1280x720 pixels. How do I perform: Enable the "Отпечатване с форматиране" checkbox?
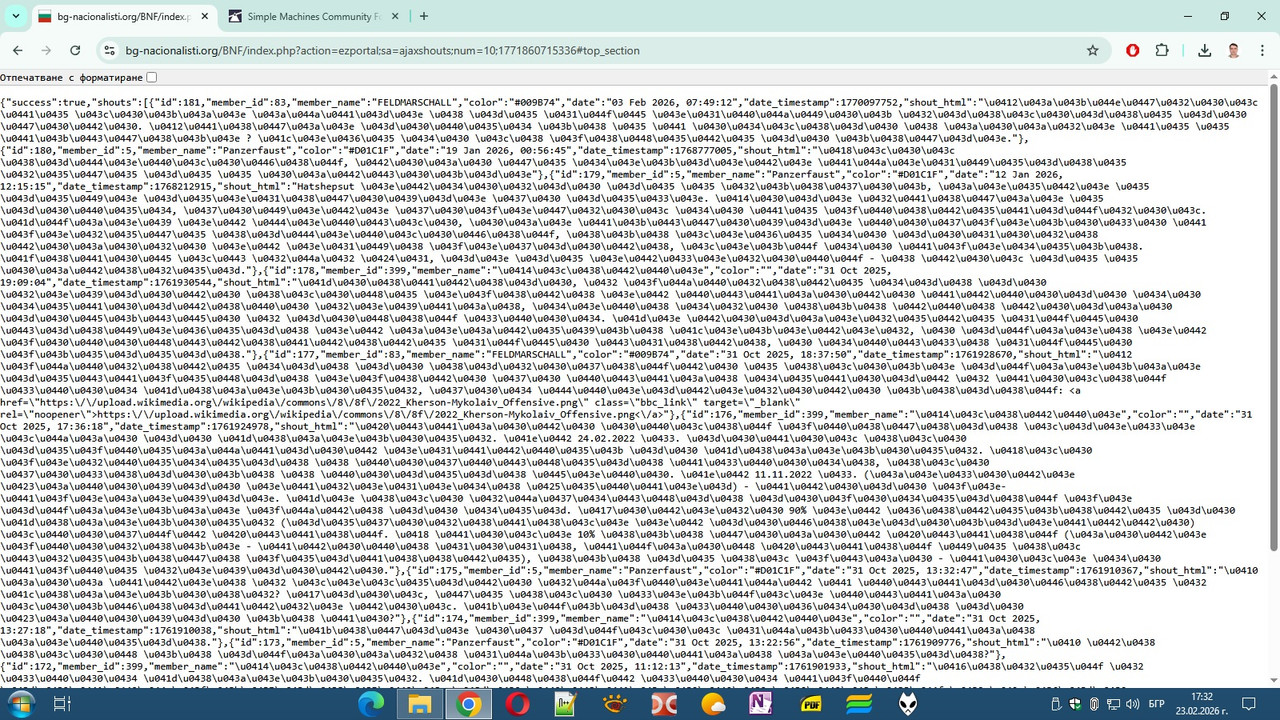point(151,77)
